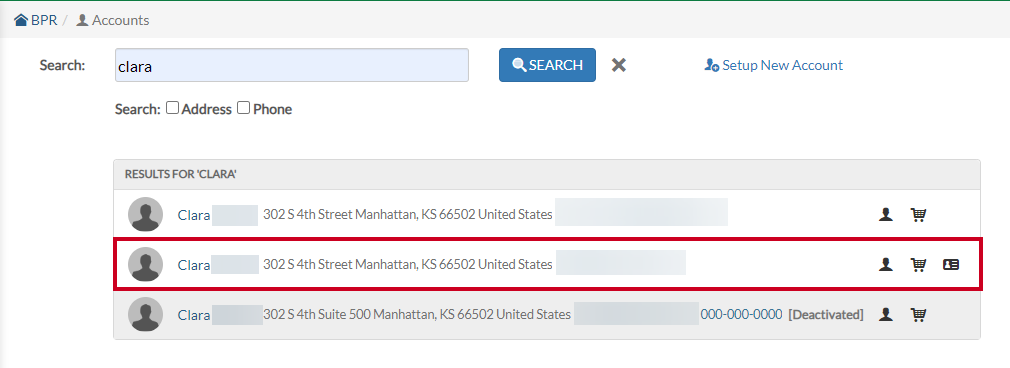
Task: Click into the search field containing clara
Action: click(x=292, y=65)
